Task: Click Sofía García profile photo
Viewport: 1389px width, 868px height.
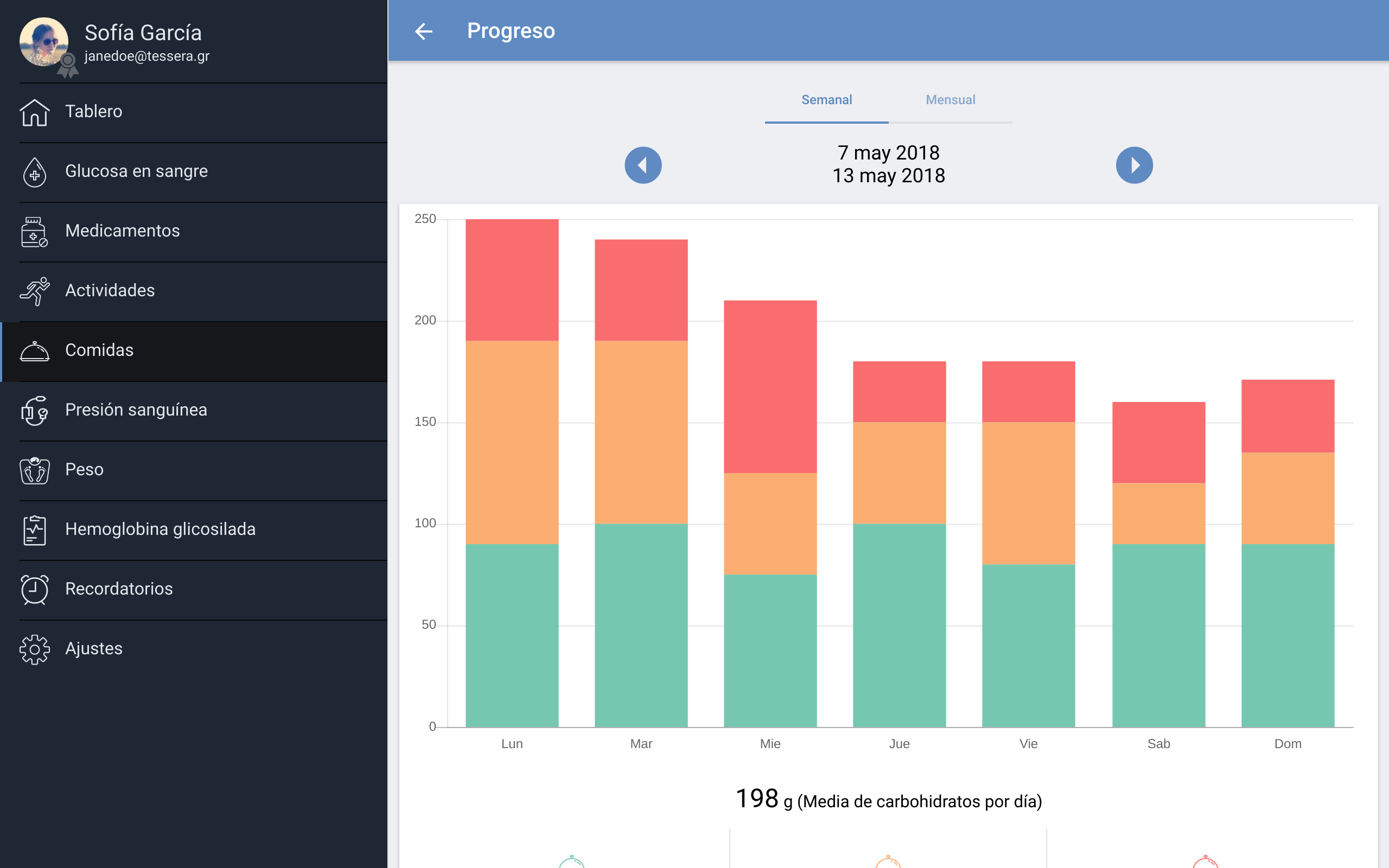Action: [43, 41]
